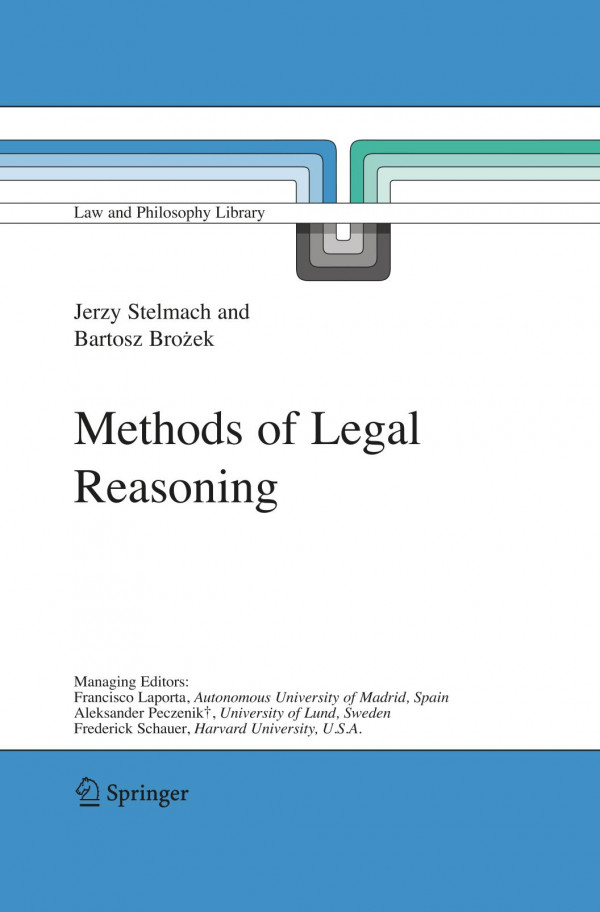
Task: Click the 'Frederick Schauer' editor line
Action: (x=218, y=729)
